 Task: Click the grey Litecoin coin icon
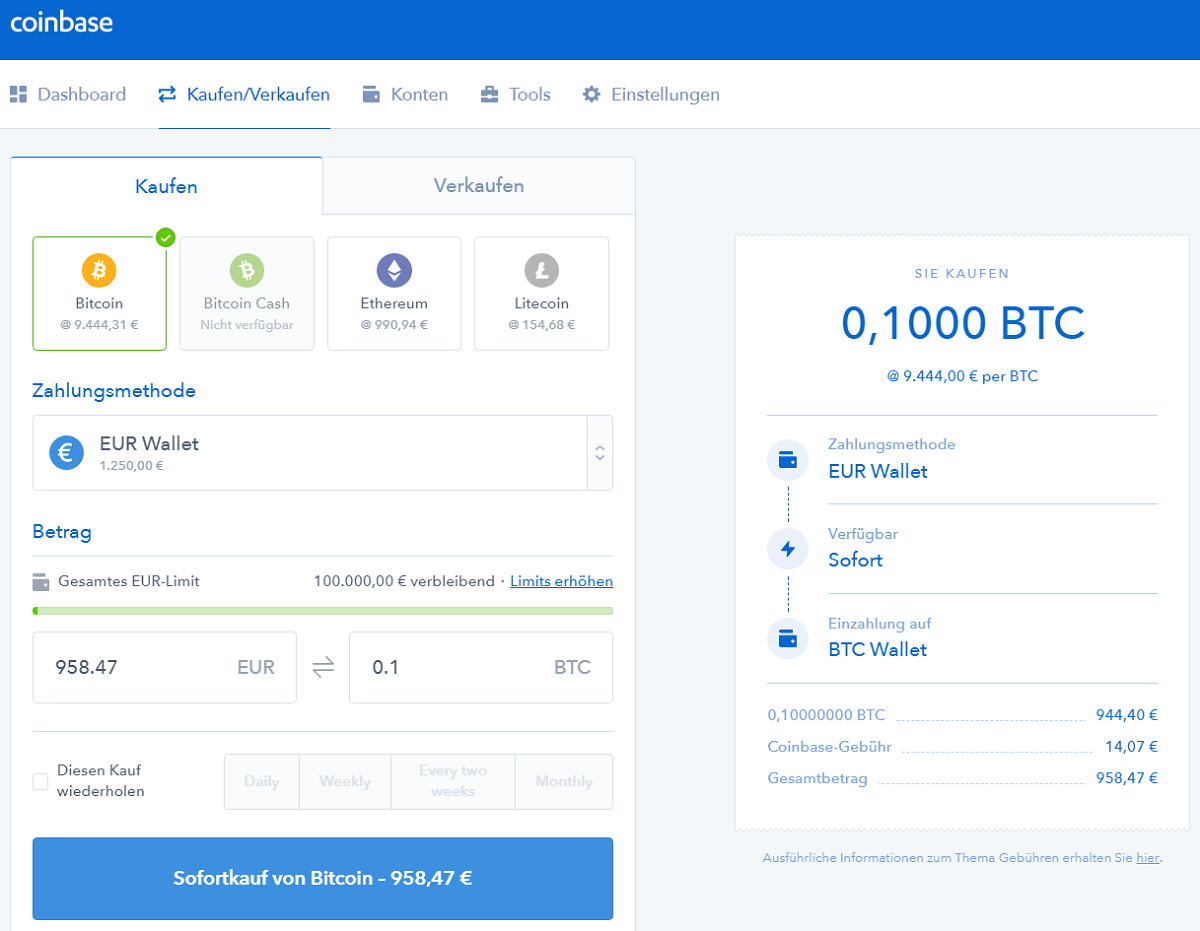coord(541,270)
